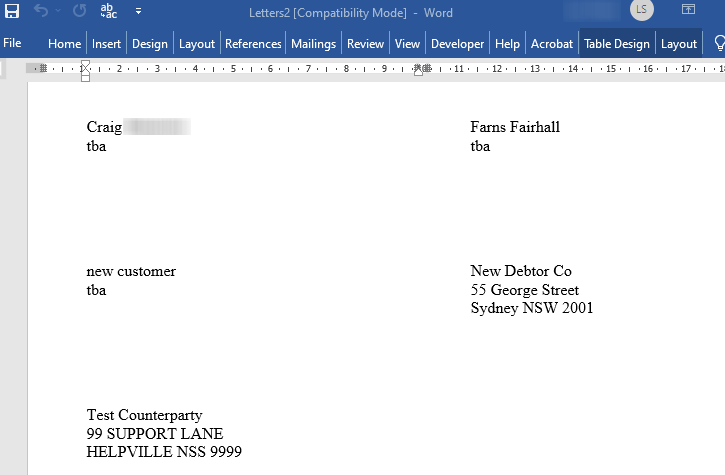The width and height of the screenshot is (725, 475).
Task: Switch to the References tab
Action: 253,44
